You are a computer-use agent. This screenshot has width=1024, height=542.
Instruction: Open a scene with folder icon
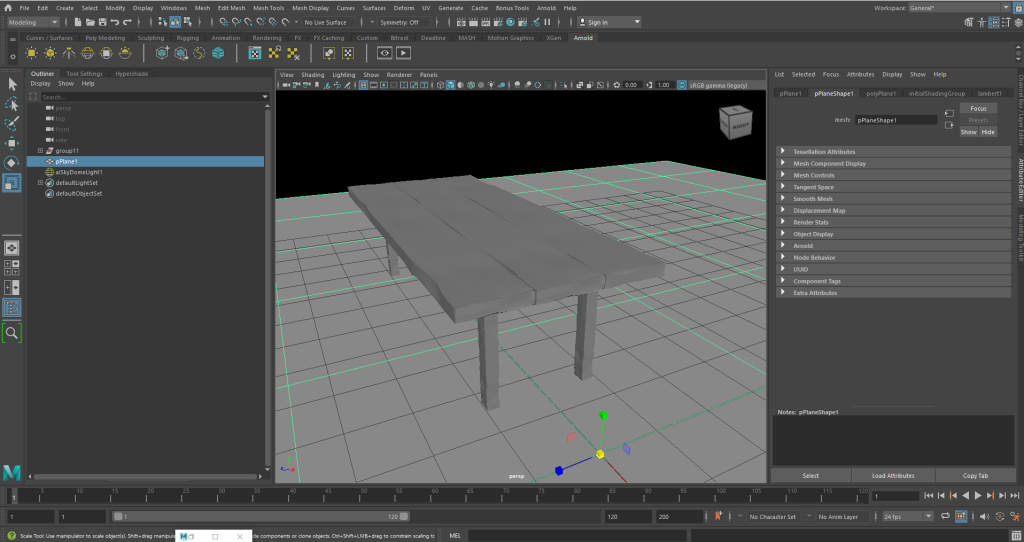coord(90,22)
